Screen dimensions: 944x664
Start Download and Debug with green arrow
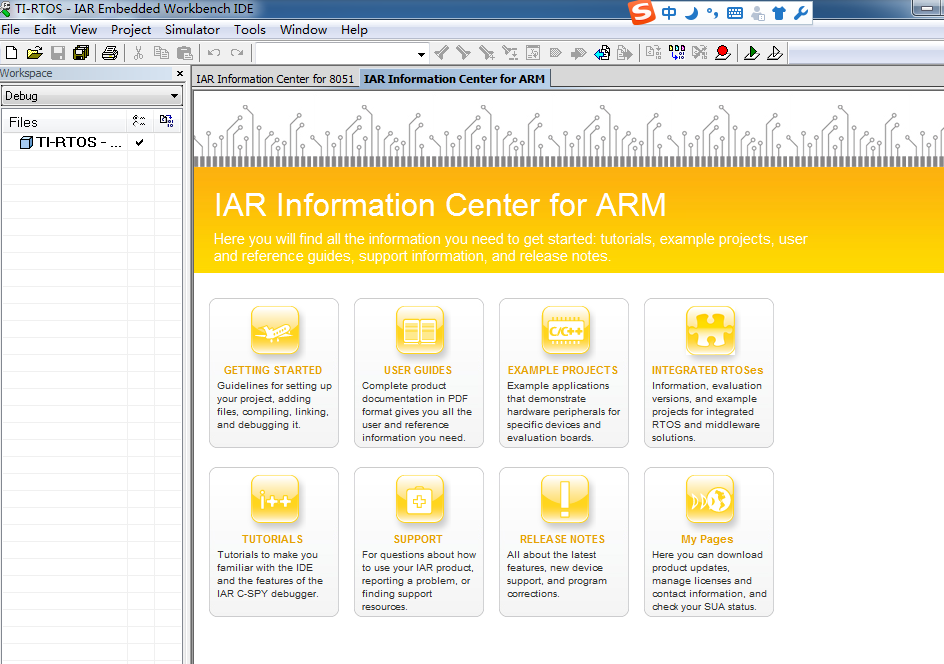[x=752, y=53]
